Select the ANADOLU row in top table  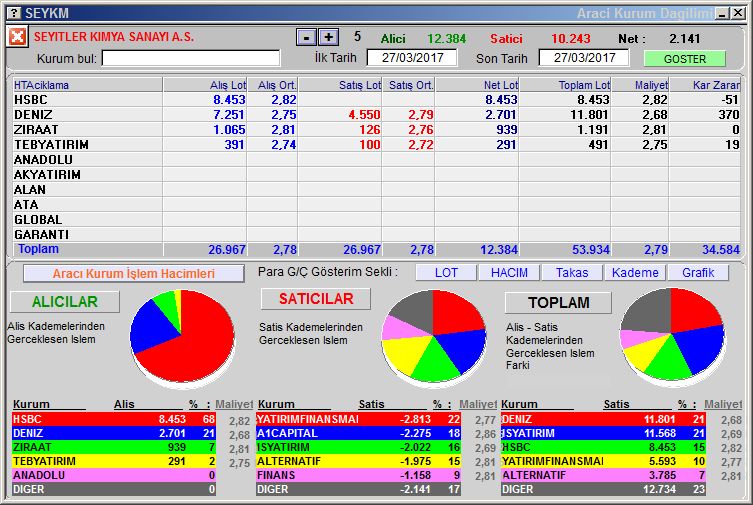click(x=376, y=159)
